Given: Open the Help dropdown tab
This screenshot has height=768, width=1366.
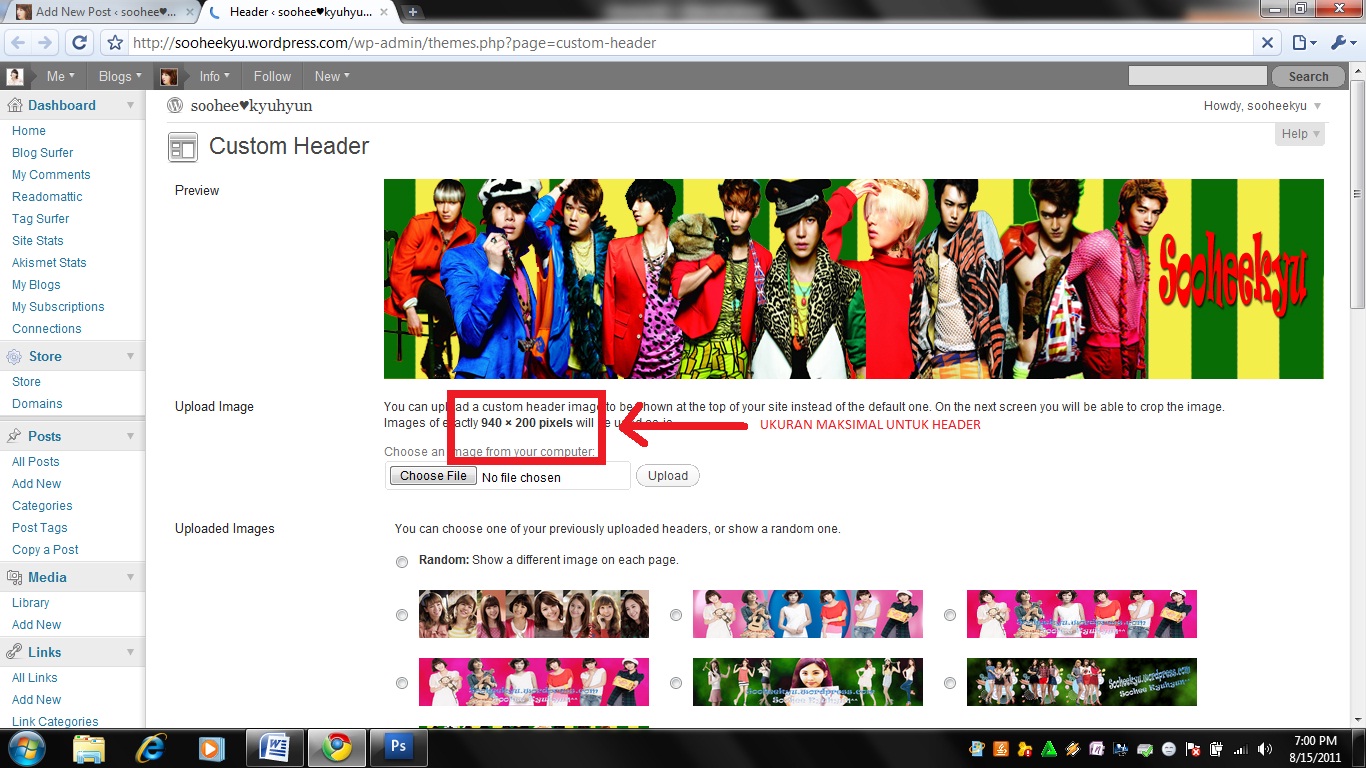Looking at the screenshot, I should point(1300,134).
